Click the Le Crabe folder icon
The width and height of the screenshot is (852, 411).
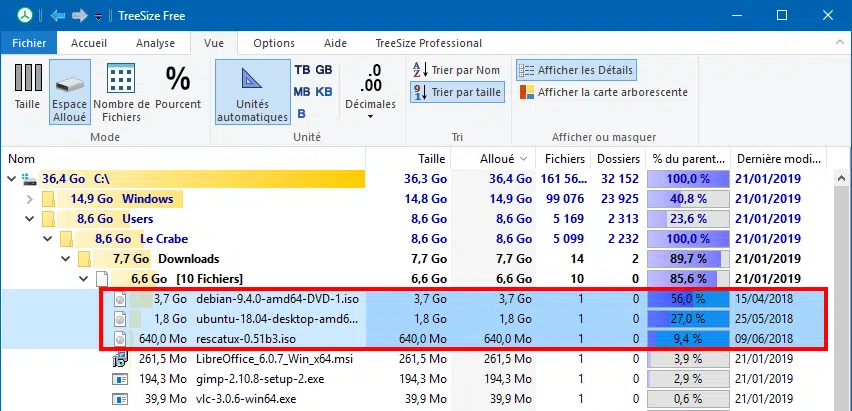(66, 239)
